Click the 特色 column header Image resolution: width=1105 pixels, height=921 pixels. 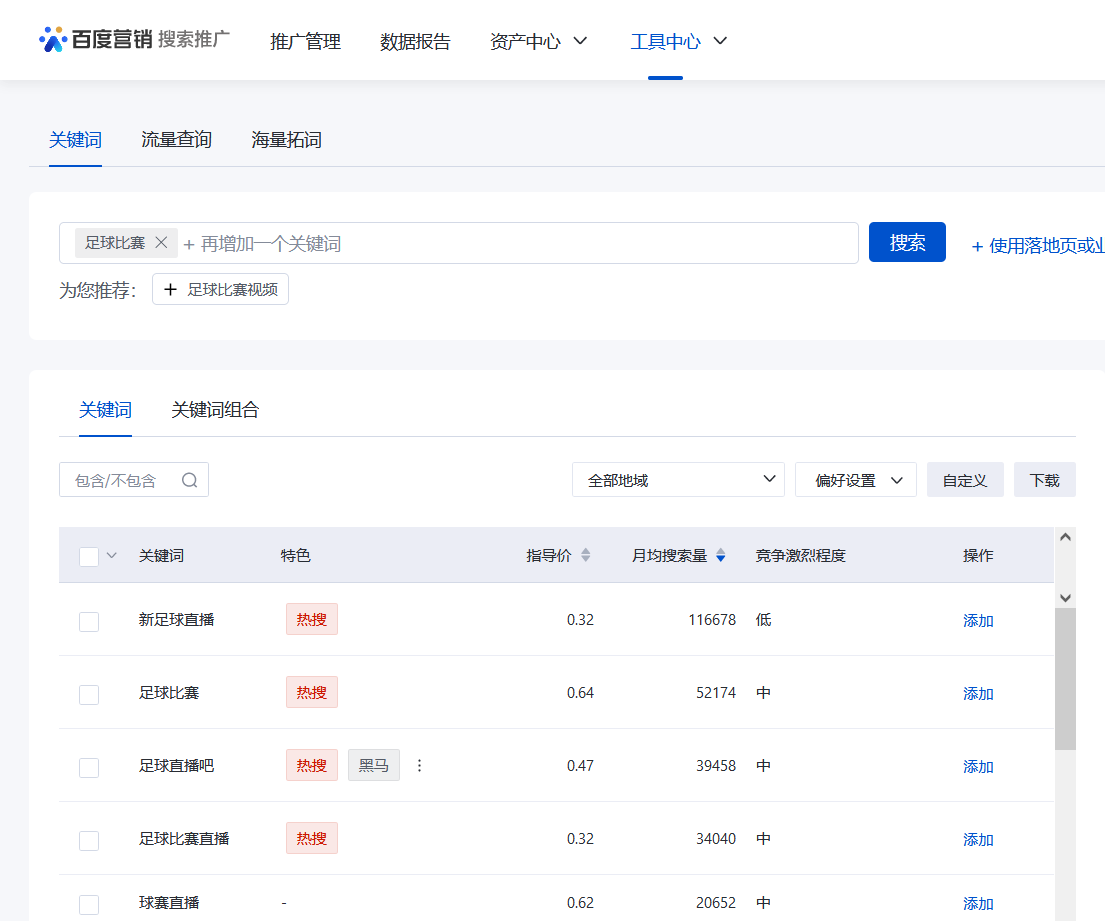295,555
